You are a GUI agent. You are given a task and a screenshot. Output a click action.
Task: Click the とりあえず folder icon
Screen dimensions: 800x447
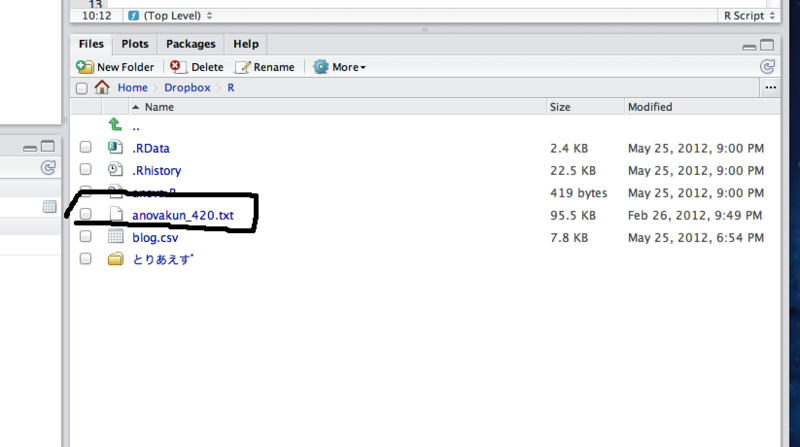(116, 259)
